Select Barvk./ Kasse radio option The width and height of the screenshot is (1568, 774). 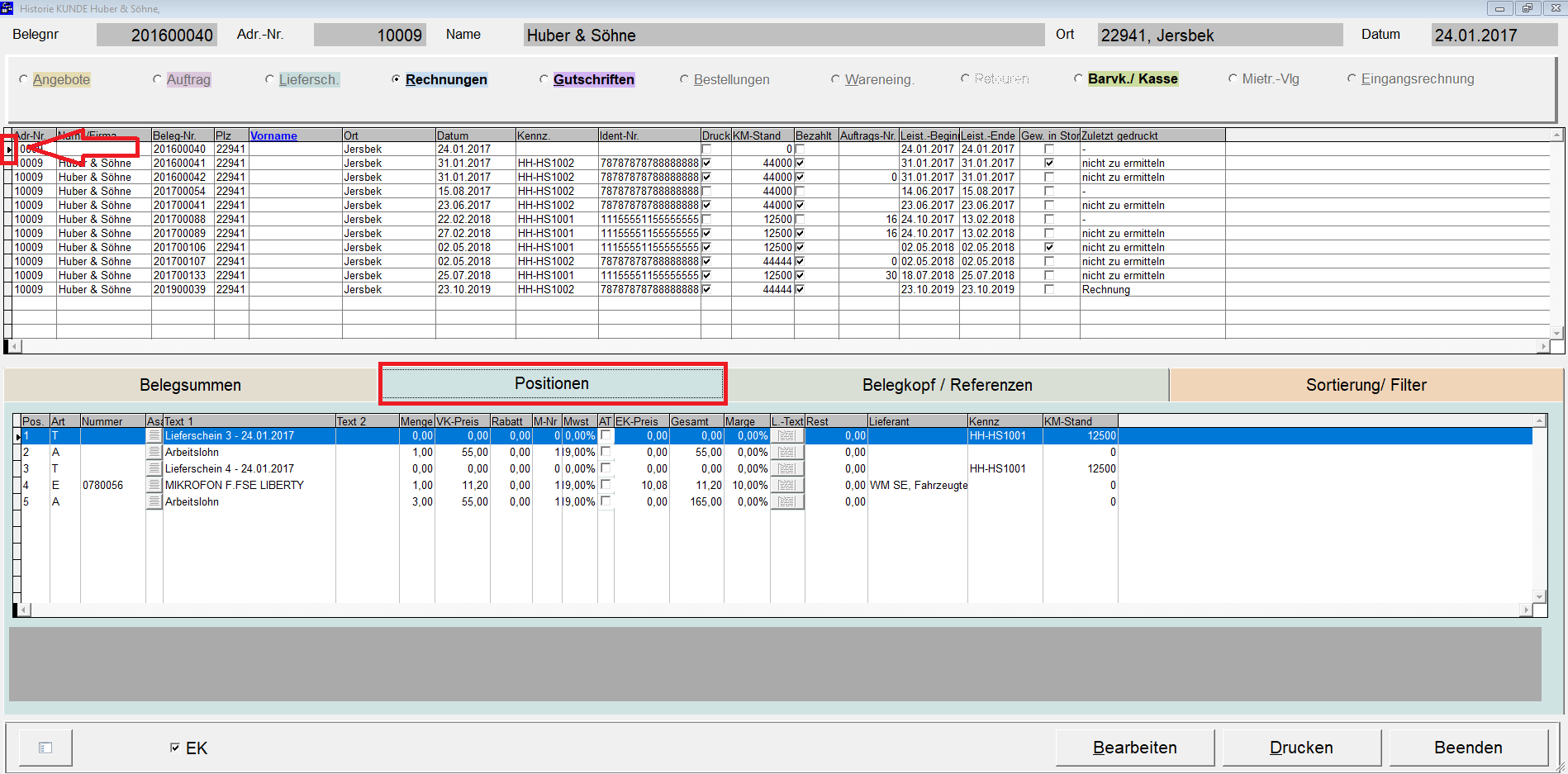coord(1078,78)
